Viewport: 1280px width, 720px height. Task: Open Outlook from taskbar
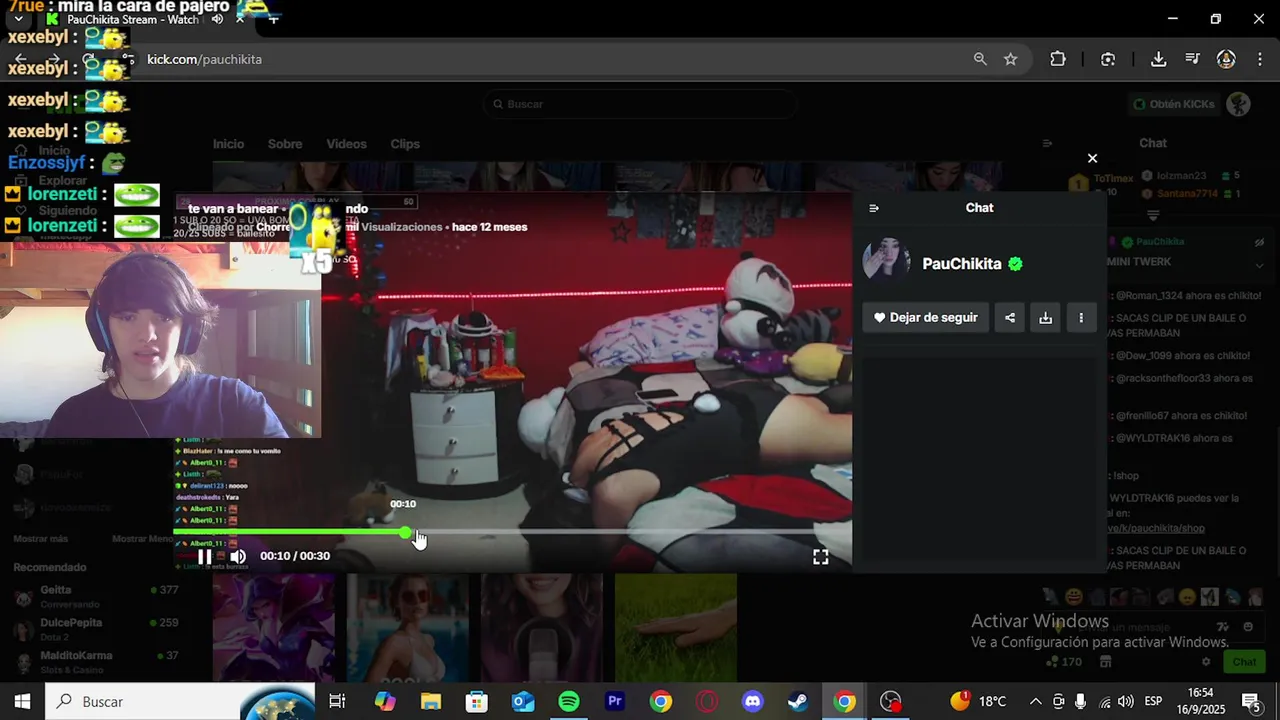[x=523, y=702]
